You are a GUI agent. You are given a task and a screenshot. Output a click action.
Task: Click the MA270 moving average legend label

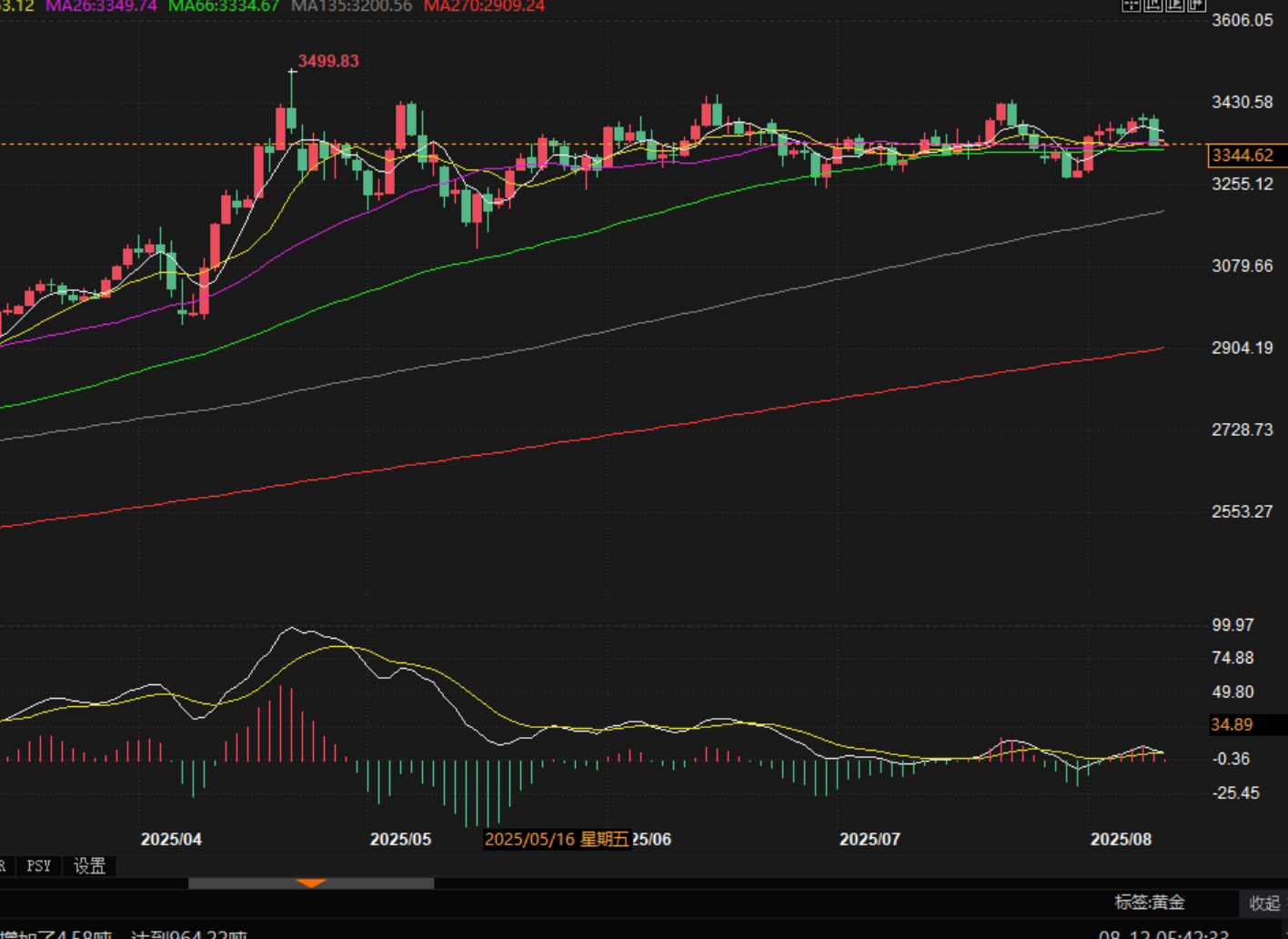pos(484,6)
